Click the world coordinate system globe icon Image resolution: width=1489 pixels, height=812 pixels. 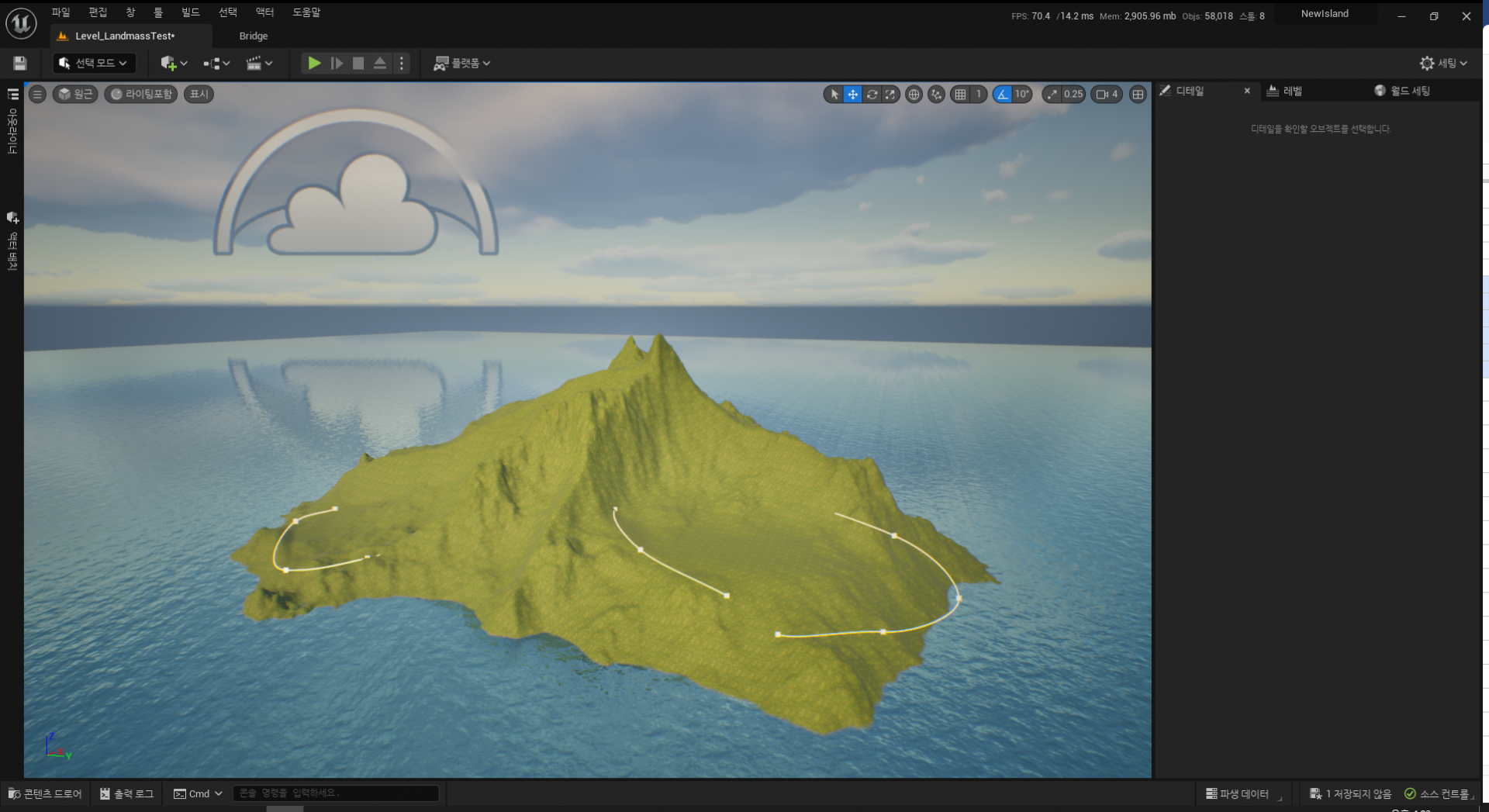[x=914, y=95]
